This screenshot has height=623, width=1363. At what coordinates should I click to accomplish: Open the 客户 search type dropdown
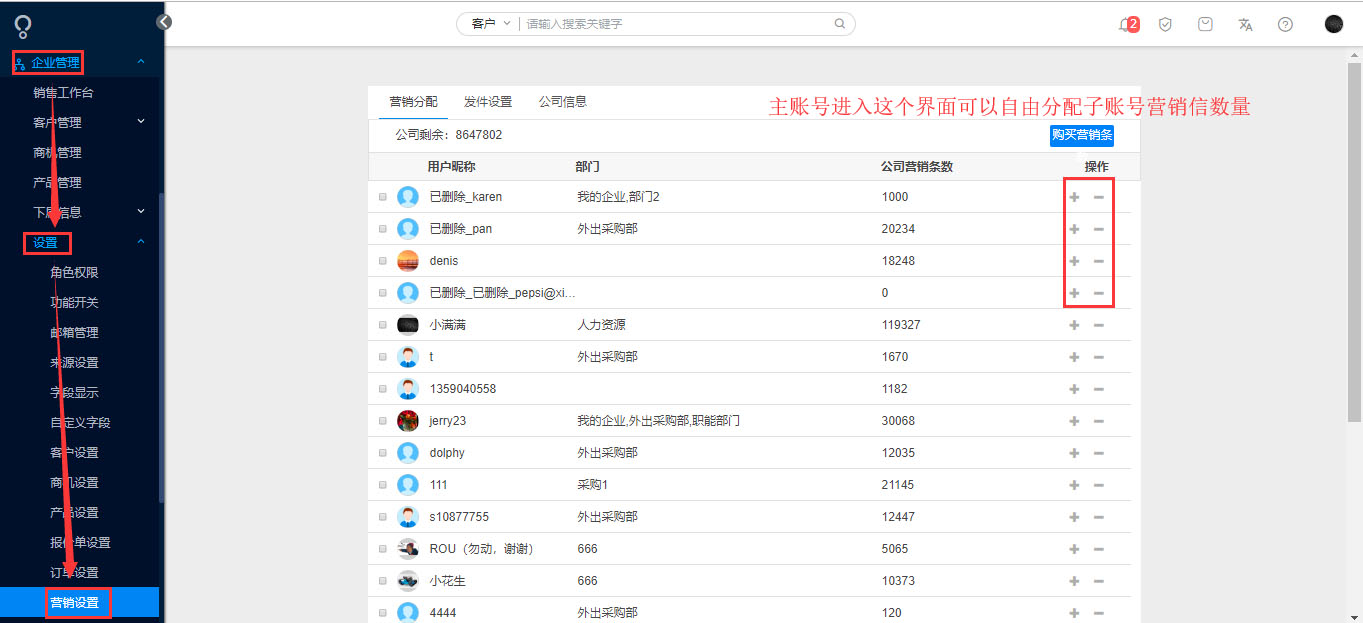point(490,23)
